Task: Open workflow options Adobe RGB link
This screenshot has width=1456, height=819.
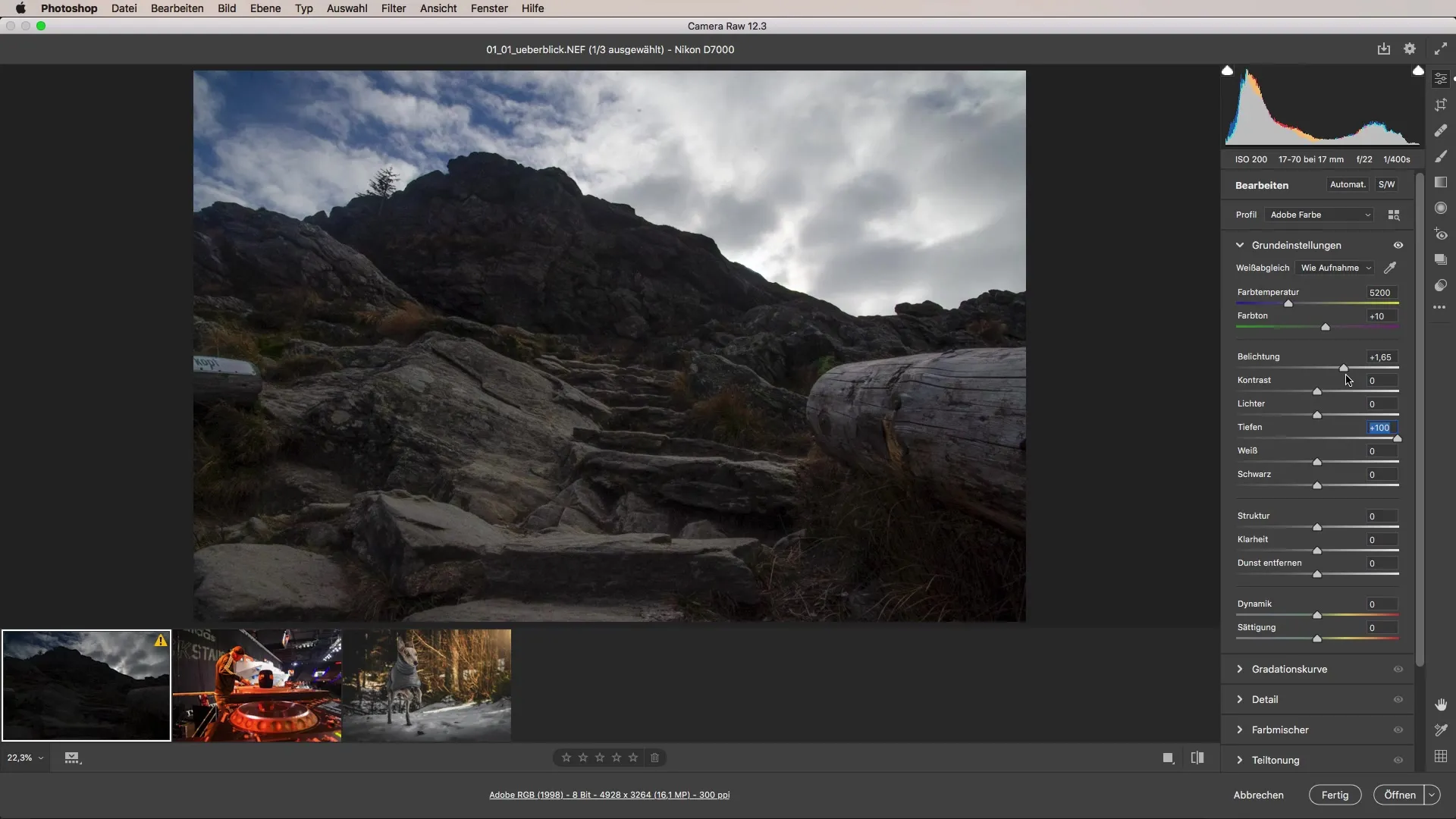Action: click(609, 795)
